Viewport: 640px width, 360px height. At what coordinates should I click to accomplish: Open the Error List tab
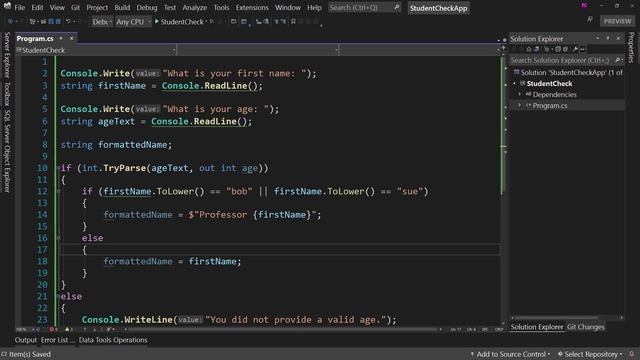[57, 340]
